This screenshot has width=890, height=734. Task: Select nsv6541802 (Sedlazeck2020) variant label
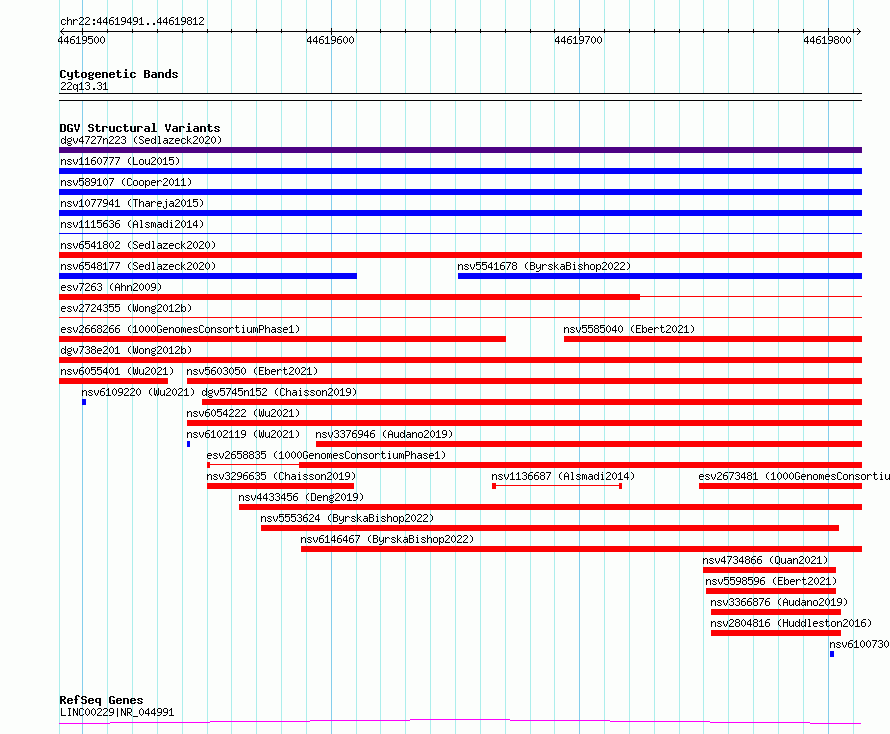pyautogui.click(x=138, y=245)
